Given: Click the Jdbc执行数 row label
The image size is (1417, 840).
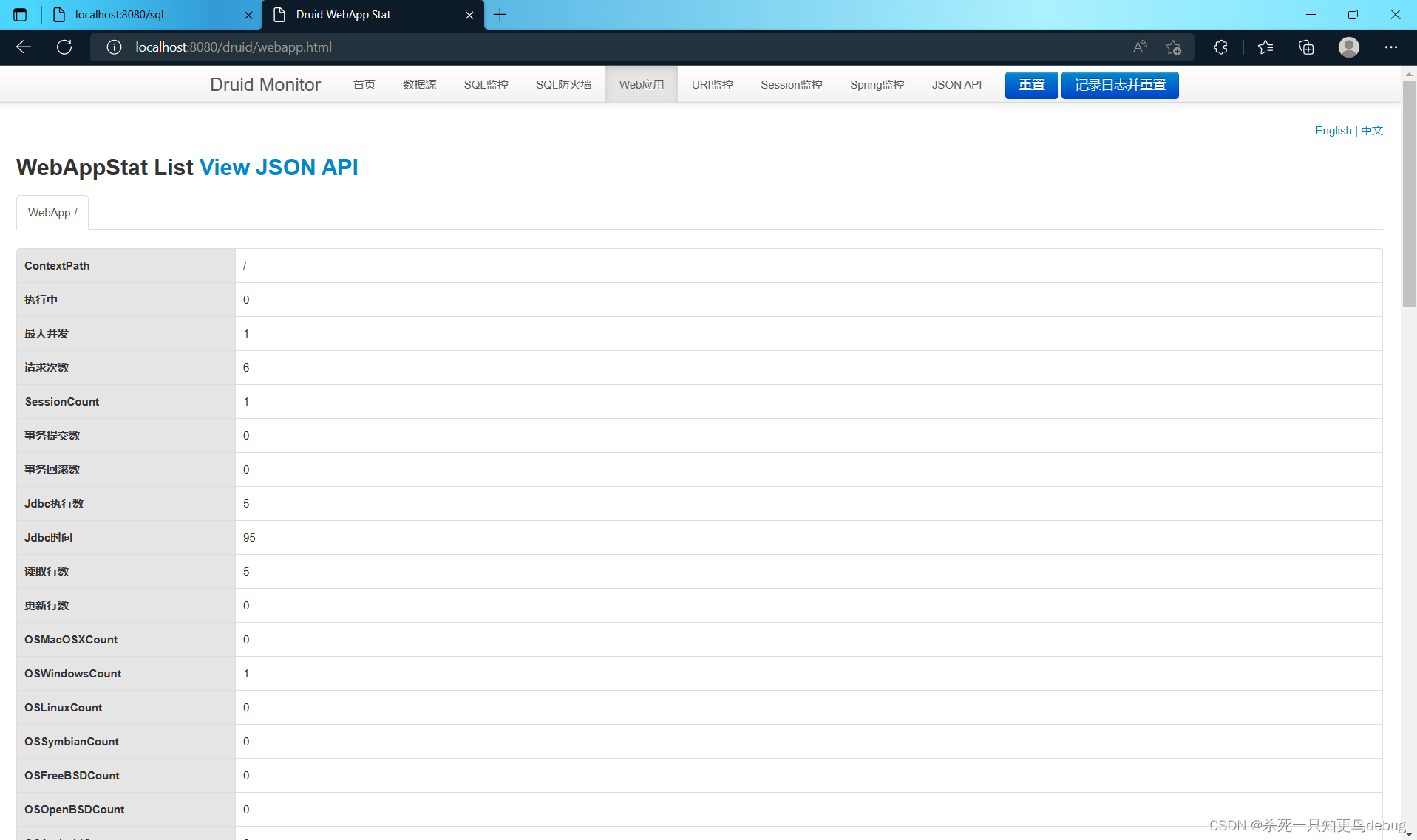Looking at the screenshot, I should tap(54, 504).
